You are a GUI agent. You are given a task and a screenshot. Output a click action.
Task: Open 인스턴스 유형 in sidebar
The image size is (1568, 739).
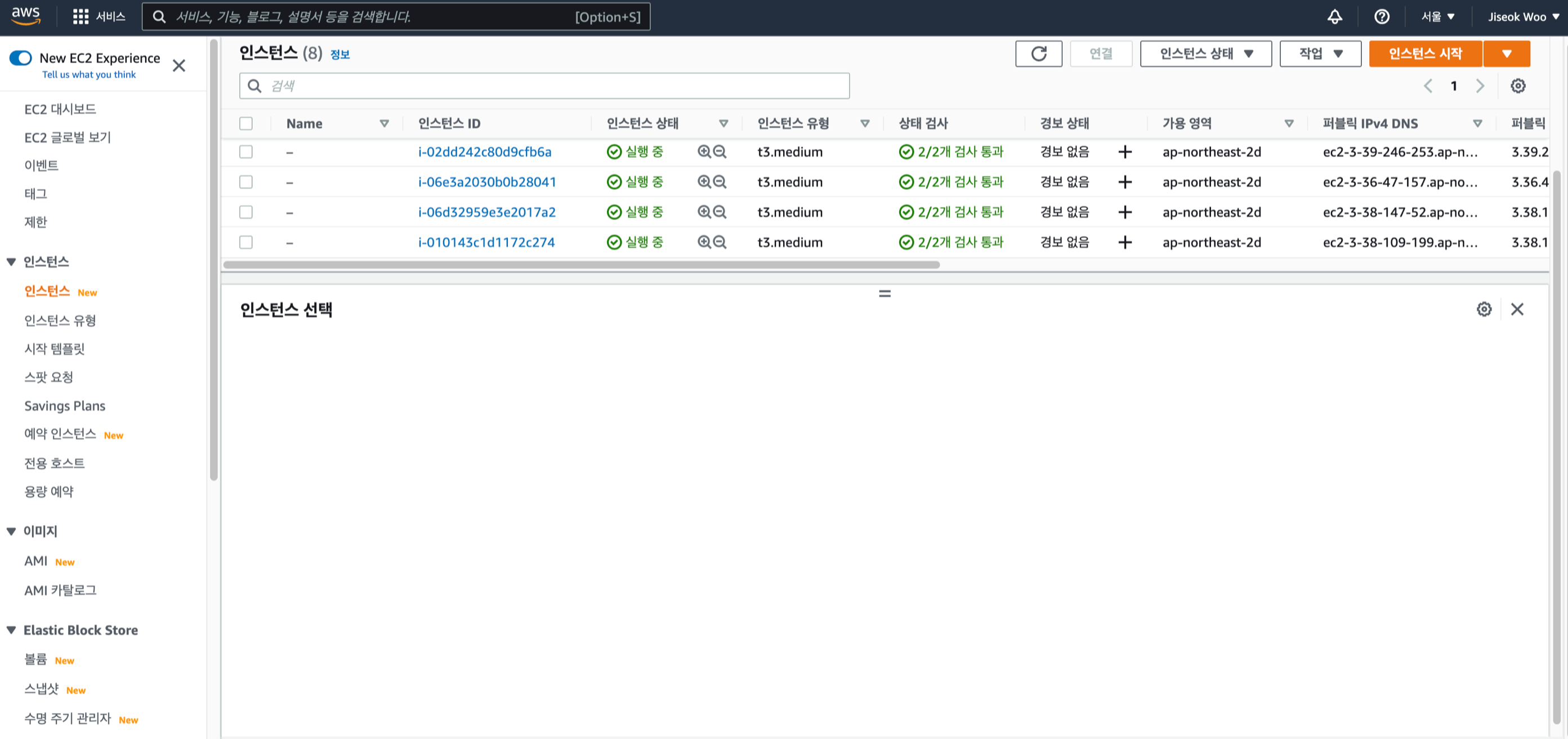[x=60, y=320]
